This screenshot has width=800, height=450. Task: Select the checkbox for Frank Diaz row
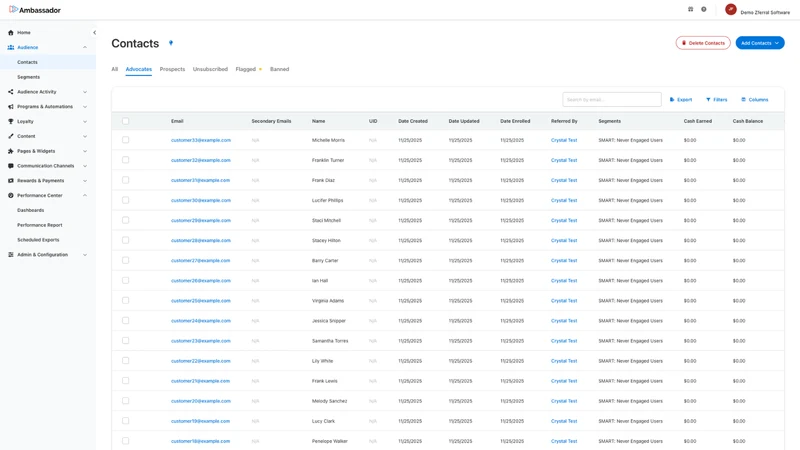126,180
